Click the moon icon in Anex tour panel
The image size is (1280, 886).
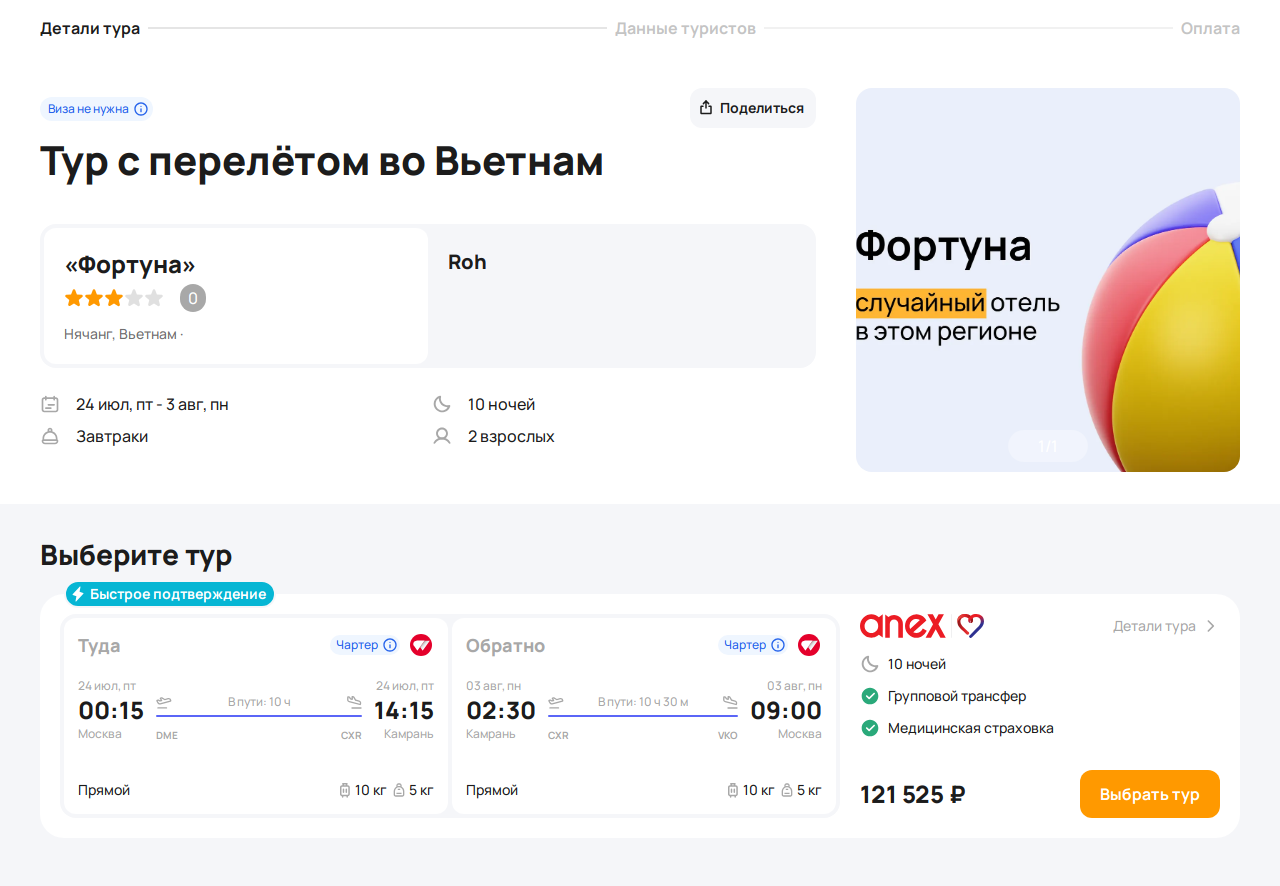pos(870,664)
